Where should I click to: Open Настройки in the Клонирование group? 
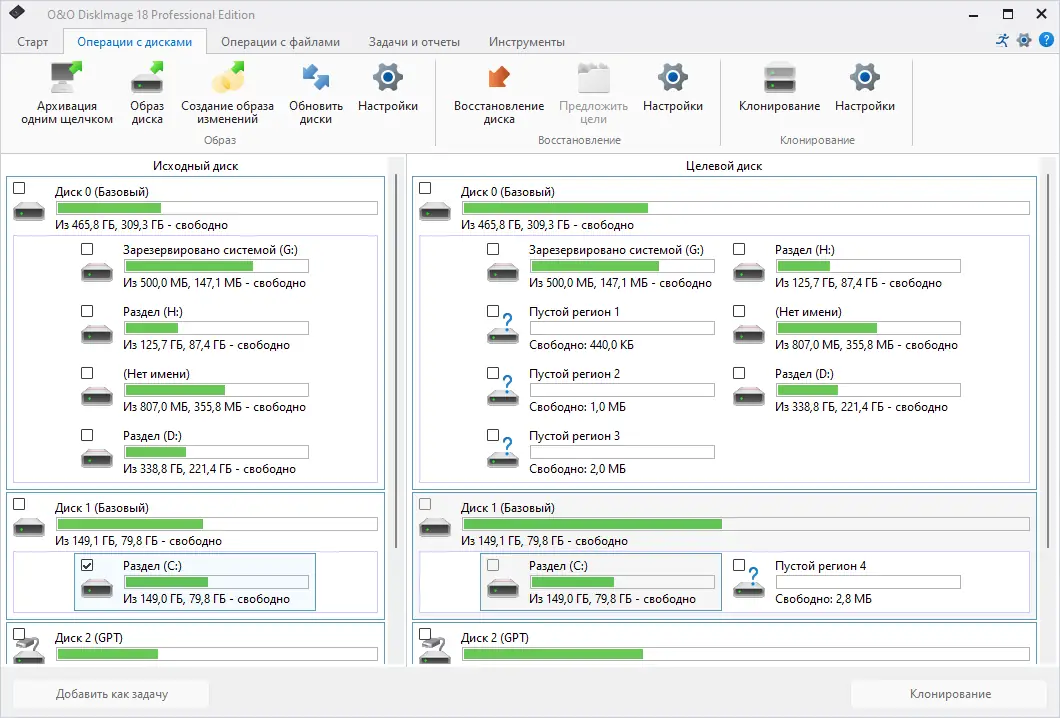pos(865,78)
